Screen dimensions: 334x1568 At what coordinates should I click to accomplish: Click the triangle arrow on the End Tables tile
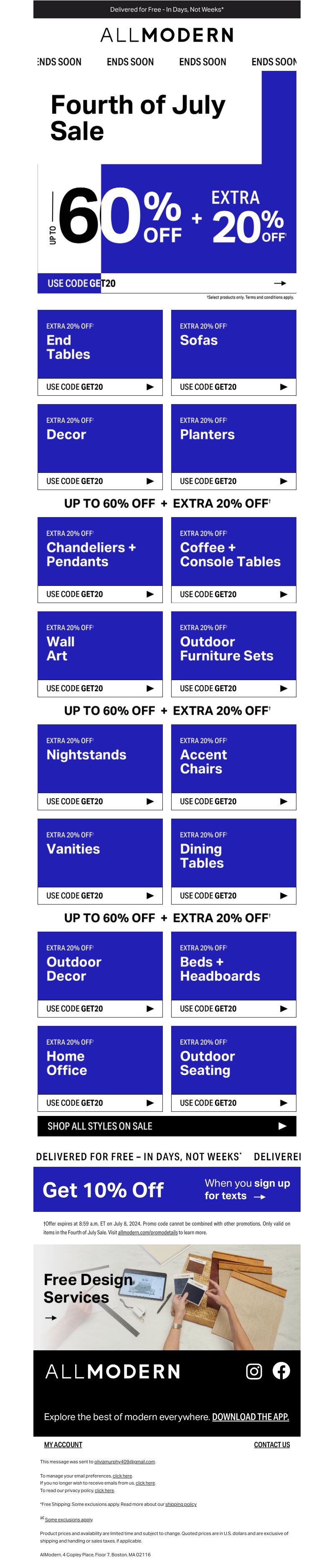point(150,387)
